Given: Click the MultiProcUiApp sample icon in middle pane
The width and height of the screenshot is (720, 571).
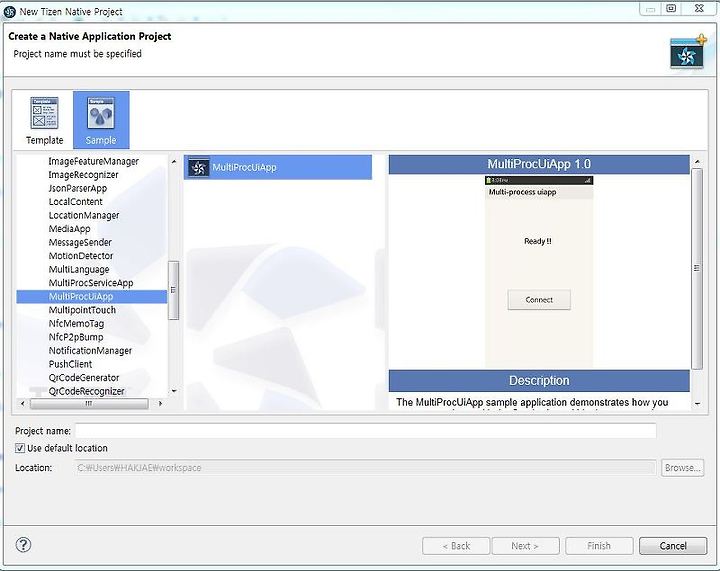Looking at the screenshot, I should (x=199, y=168).
